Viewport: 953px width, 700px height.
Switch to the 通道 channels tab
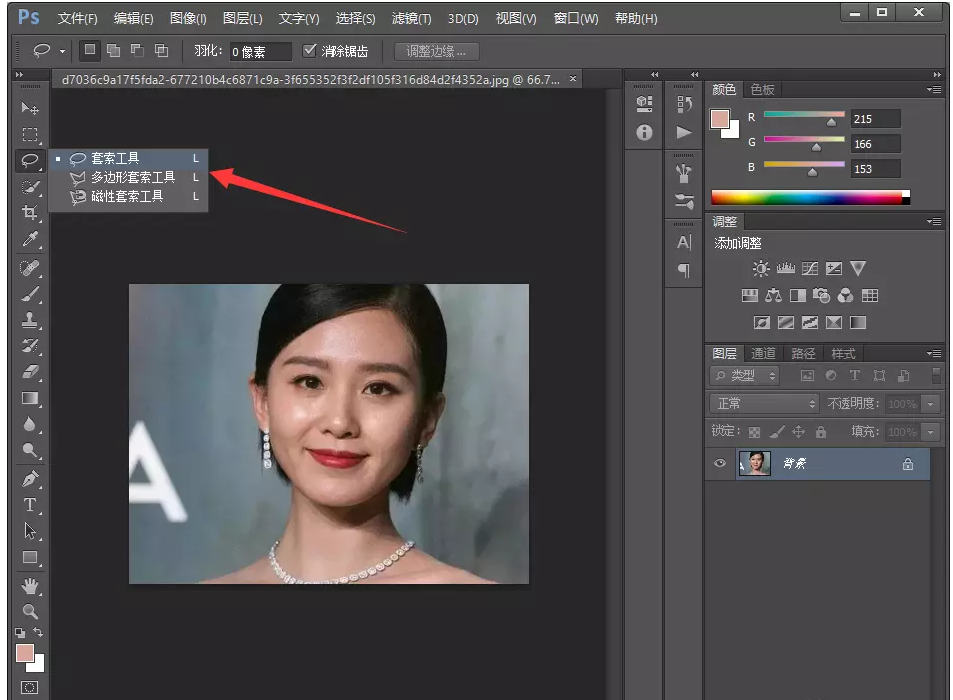point(764,353)
